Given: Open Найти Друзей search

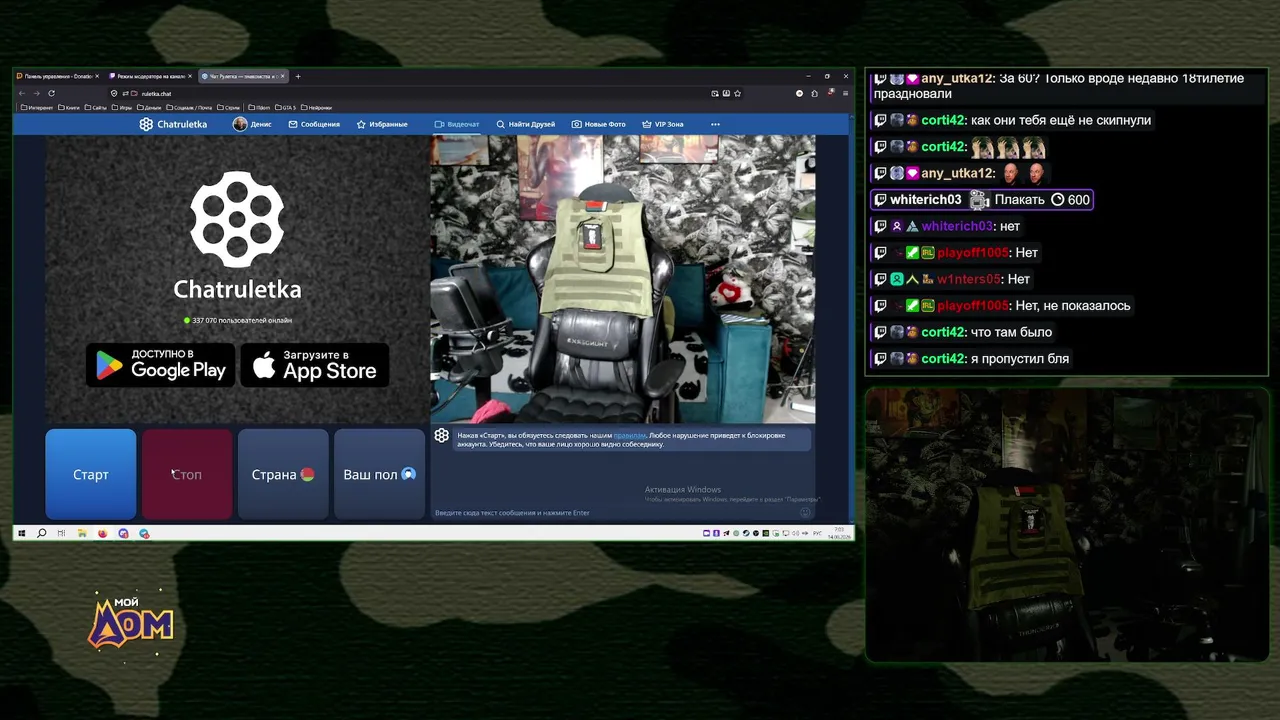Looking at the screenshot, I should coord(526,124).
